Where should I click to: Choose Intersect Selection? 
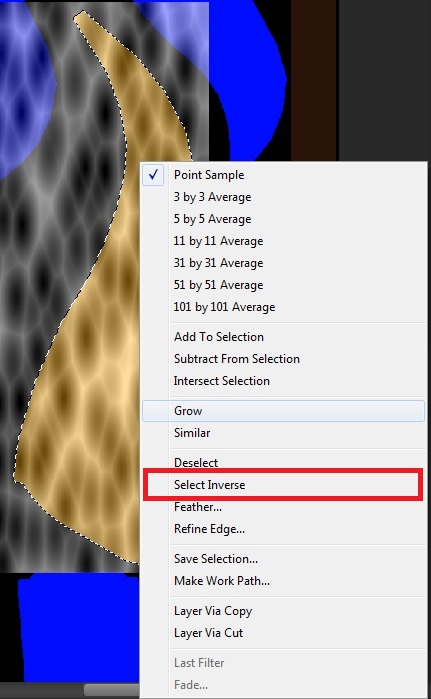click(283, 381)
